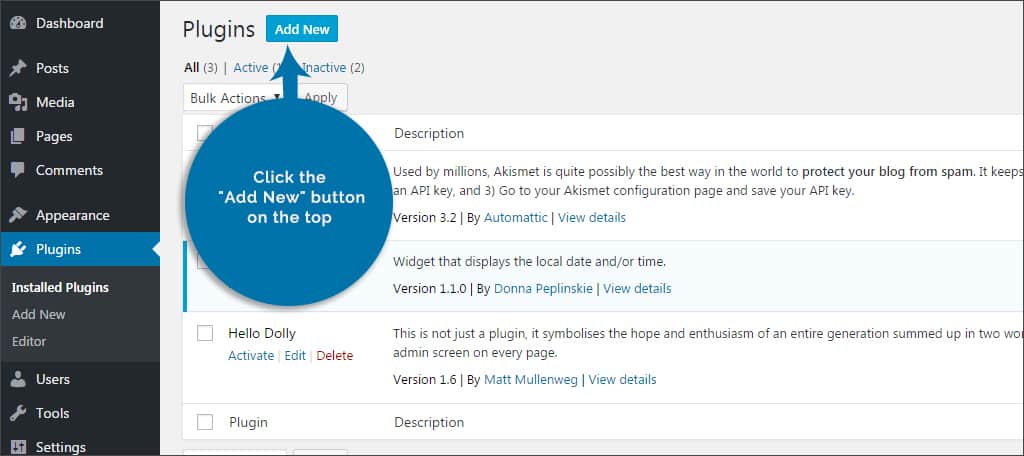Image resolution: width=1024 pixels, height=456 pixels.
Task: Click the bottom Plugin column header
Action: (248, 423)
